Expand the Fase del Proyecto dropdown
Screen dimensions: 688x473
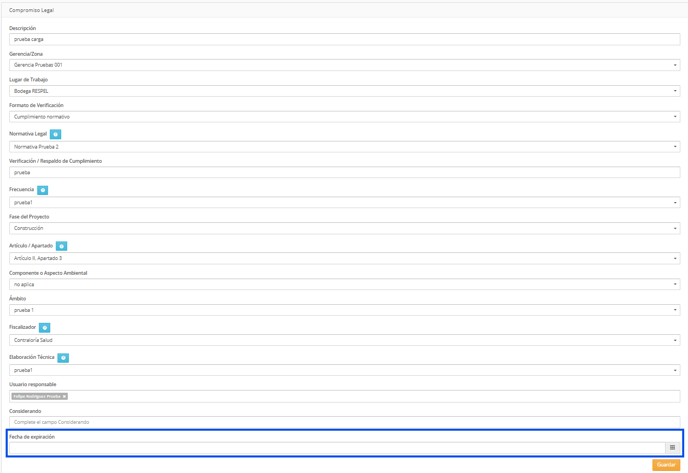click(344, 228)
